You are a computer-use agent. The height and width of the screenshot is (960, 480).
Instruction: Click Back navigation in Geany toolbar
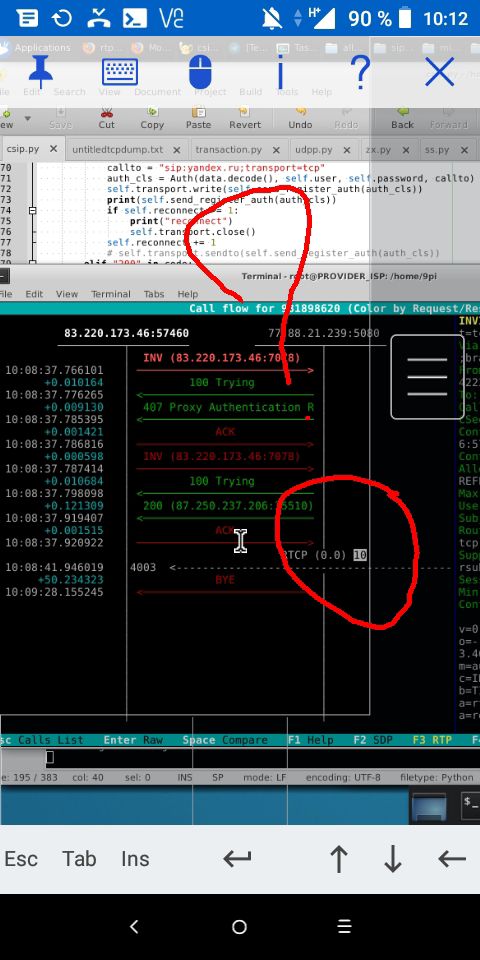402,118
